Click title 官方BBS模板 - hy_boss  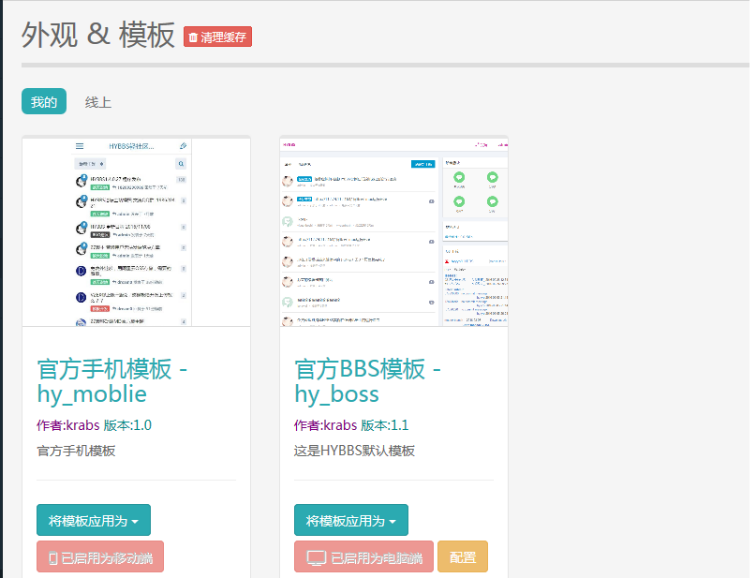367,381
